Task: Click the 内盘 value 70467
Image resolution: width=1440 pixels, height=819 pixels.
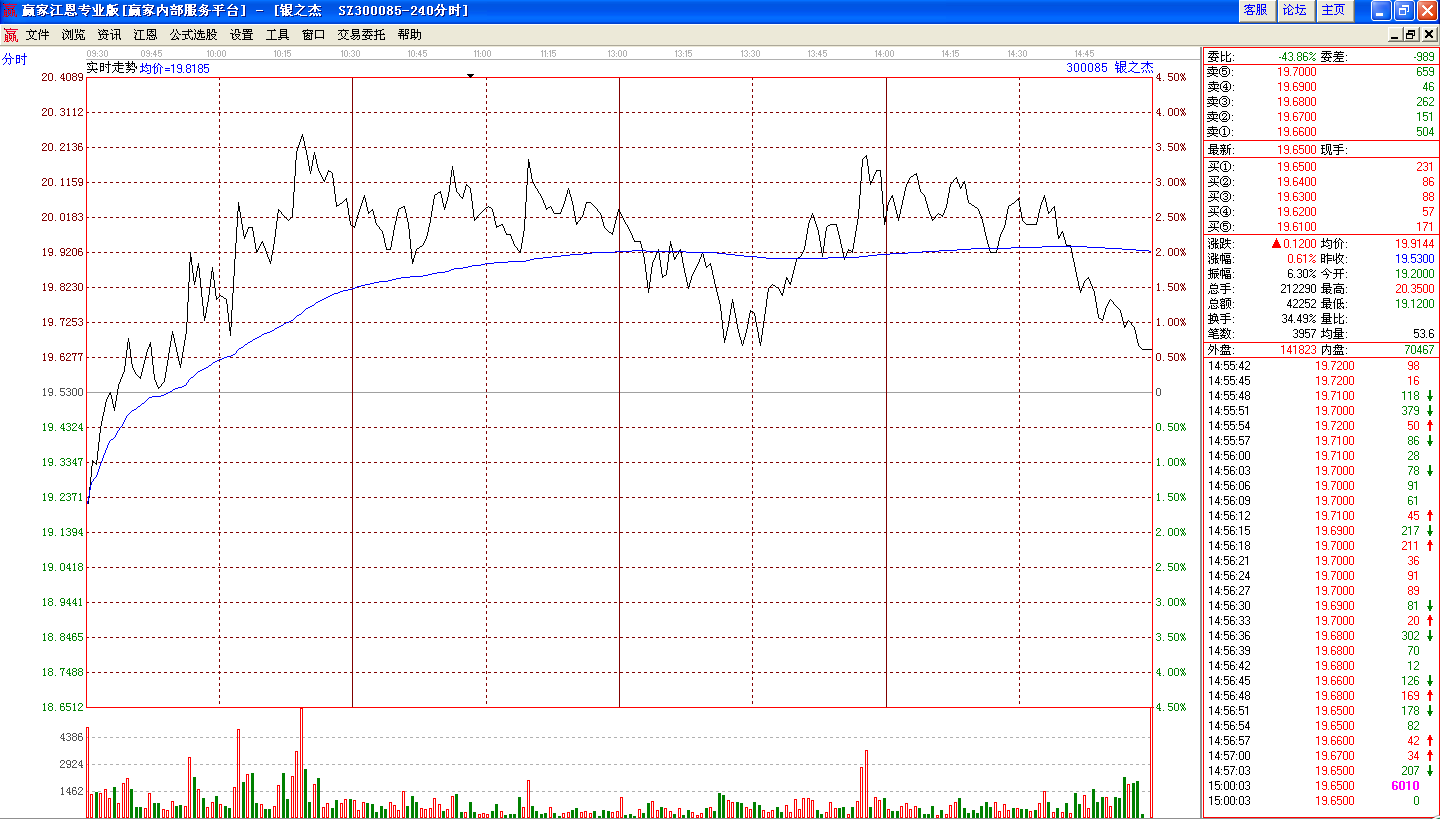Action: pyautogui.click(x=1418, y=350)
